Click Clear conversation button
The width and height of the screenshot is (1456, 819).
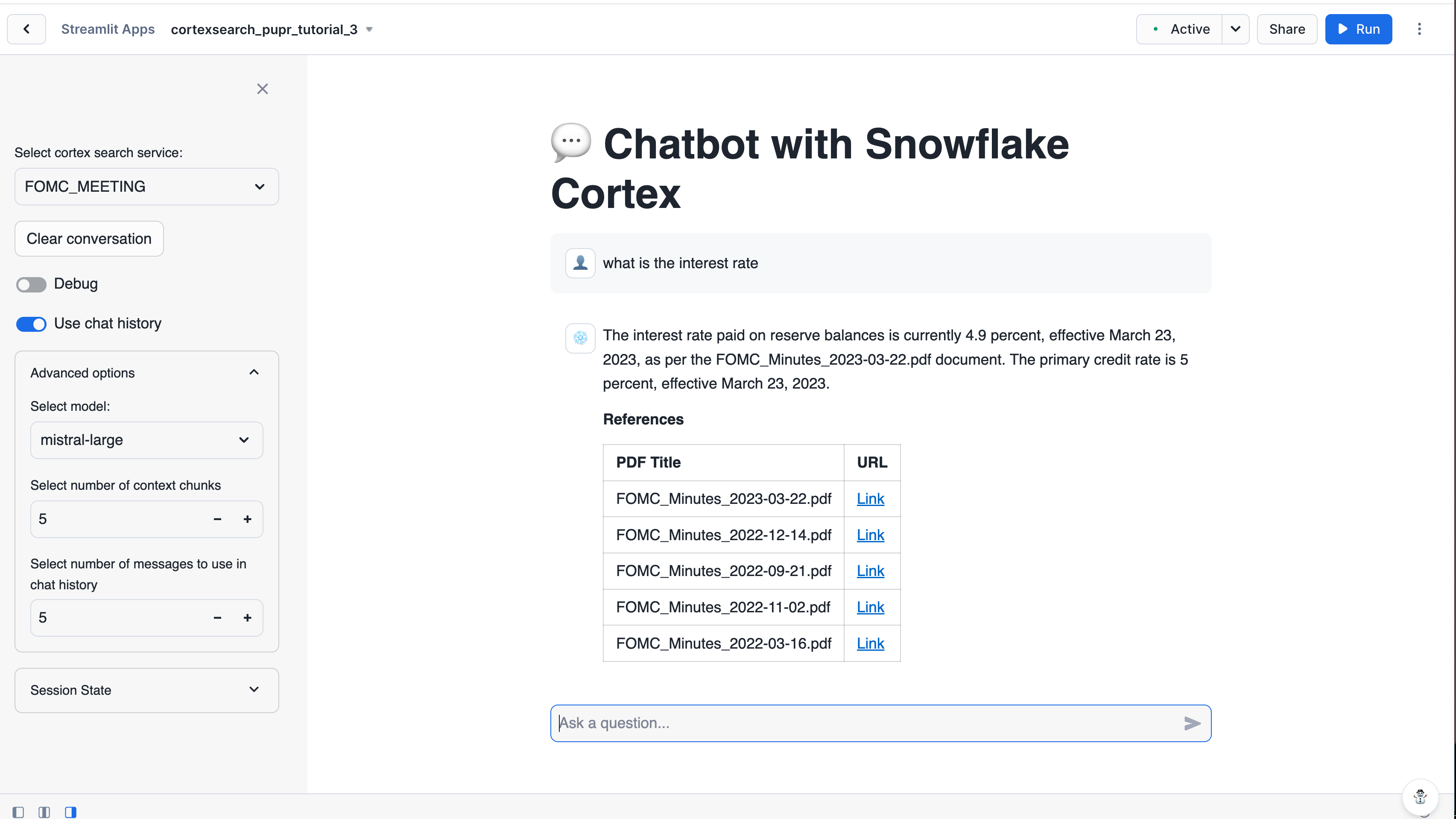[89, 238]
